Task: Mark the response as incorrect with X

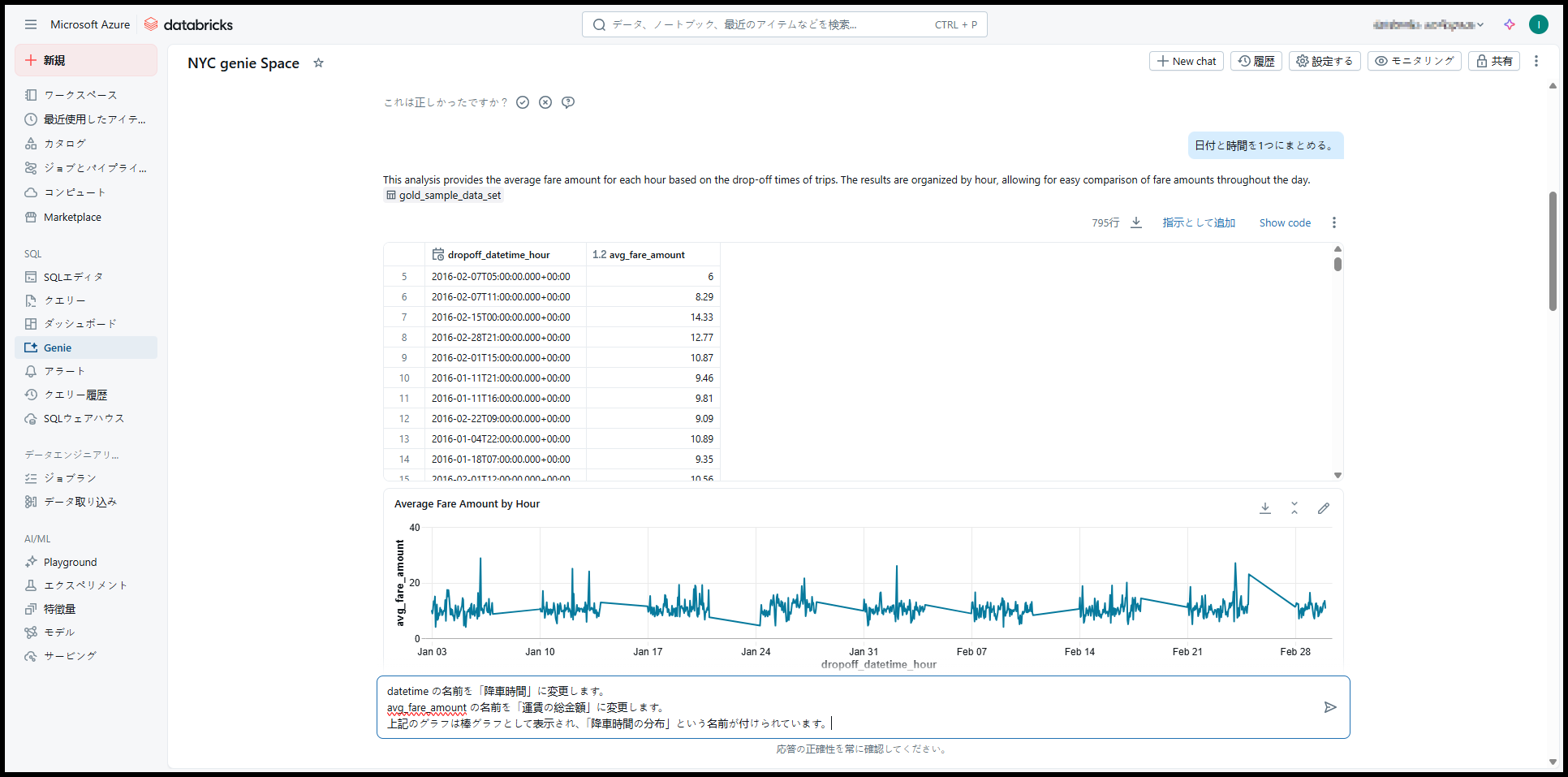Action: [x=545, y=102]
